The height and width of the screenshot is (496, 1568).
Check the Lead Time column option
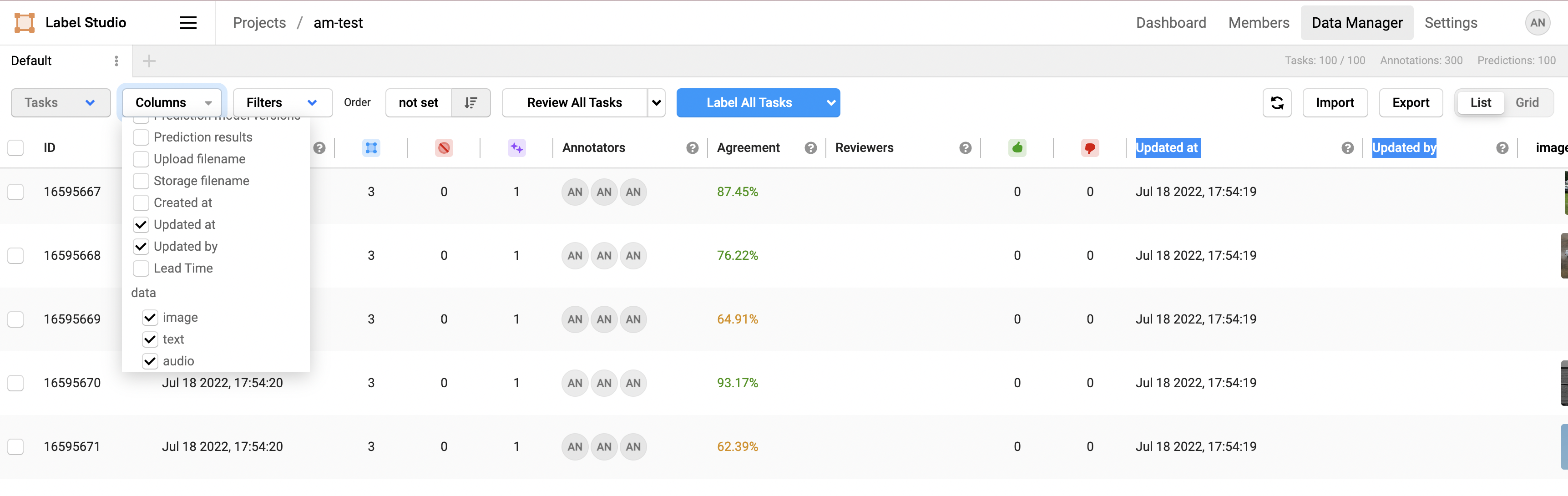pos(141,268)
